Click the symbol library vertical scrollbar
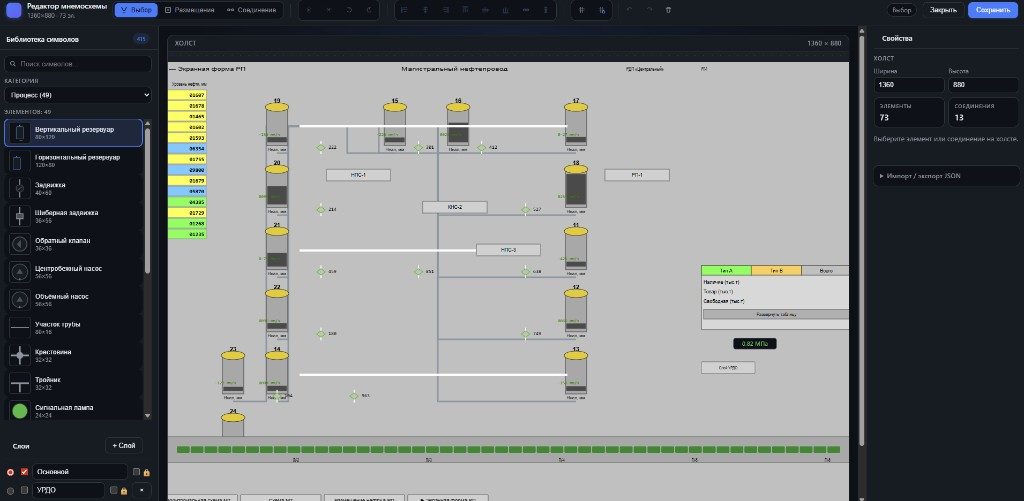The image size is (1024, 501). click(x=147, y=199)
